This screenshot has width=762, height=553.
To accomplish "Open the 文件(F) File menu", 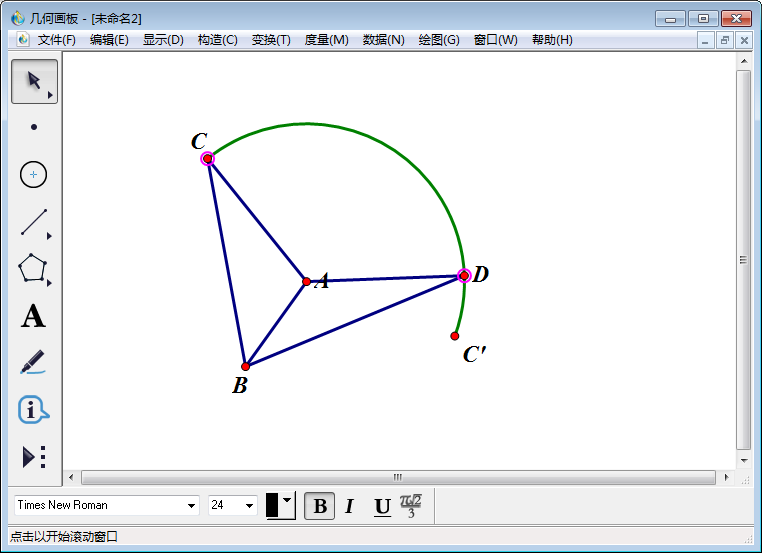I will click(x=57, y=40).
